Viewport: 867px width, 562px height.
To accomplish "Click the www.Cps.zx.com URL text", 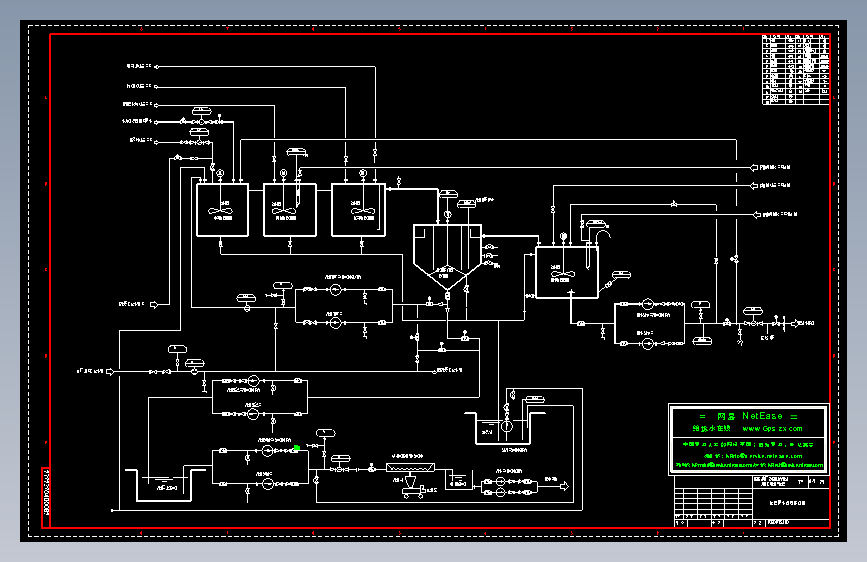I will point(772,429).
